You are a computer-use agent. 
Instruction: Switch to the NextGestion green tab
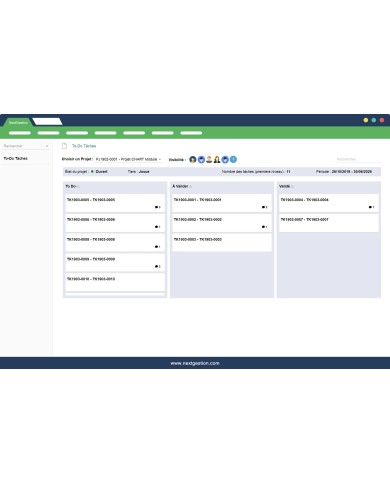coord(18,122)
